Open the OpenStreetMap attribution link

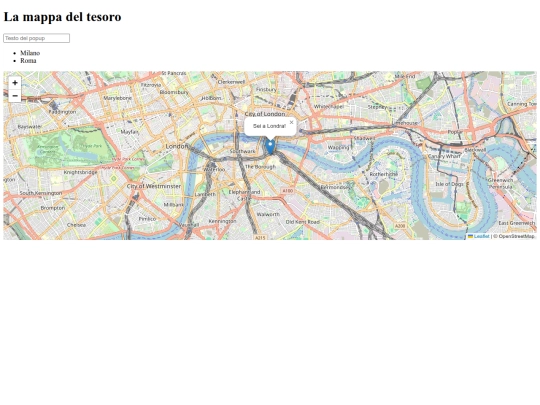[516, 236]
